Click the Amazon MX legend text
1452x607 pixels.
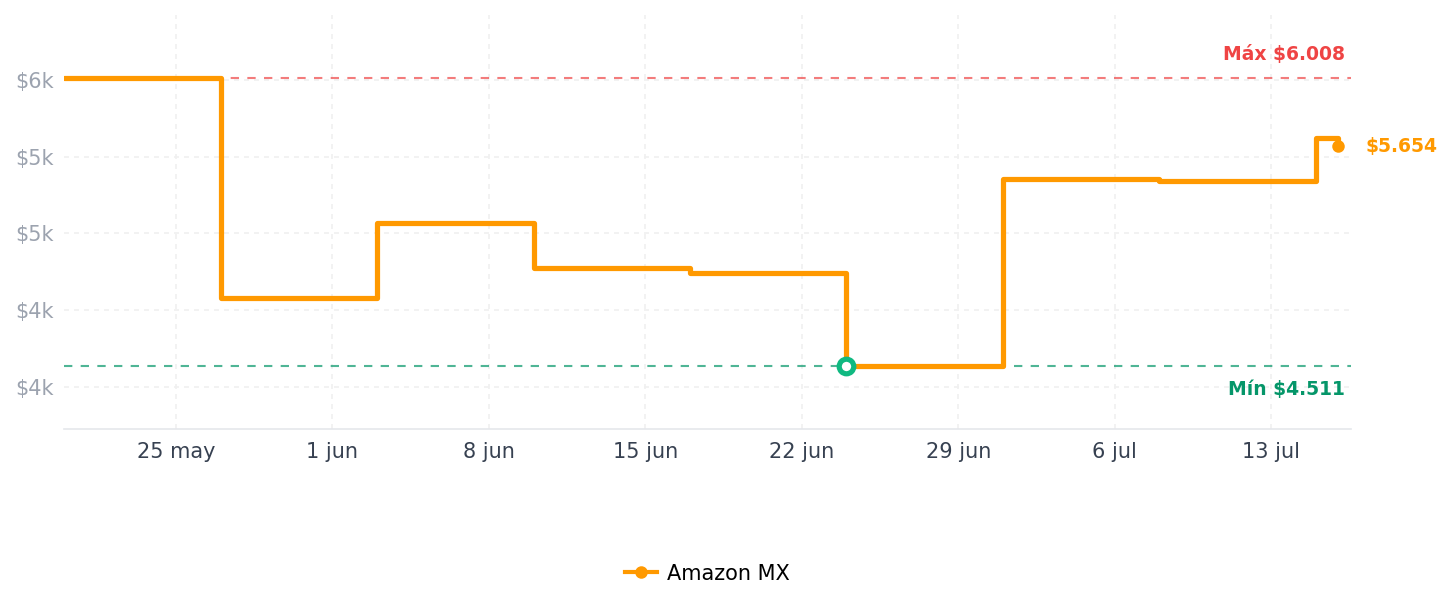[x=728, y=573]
